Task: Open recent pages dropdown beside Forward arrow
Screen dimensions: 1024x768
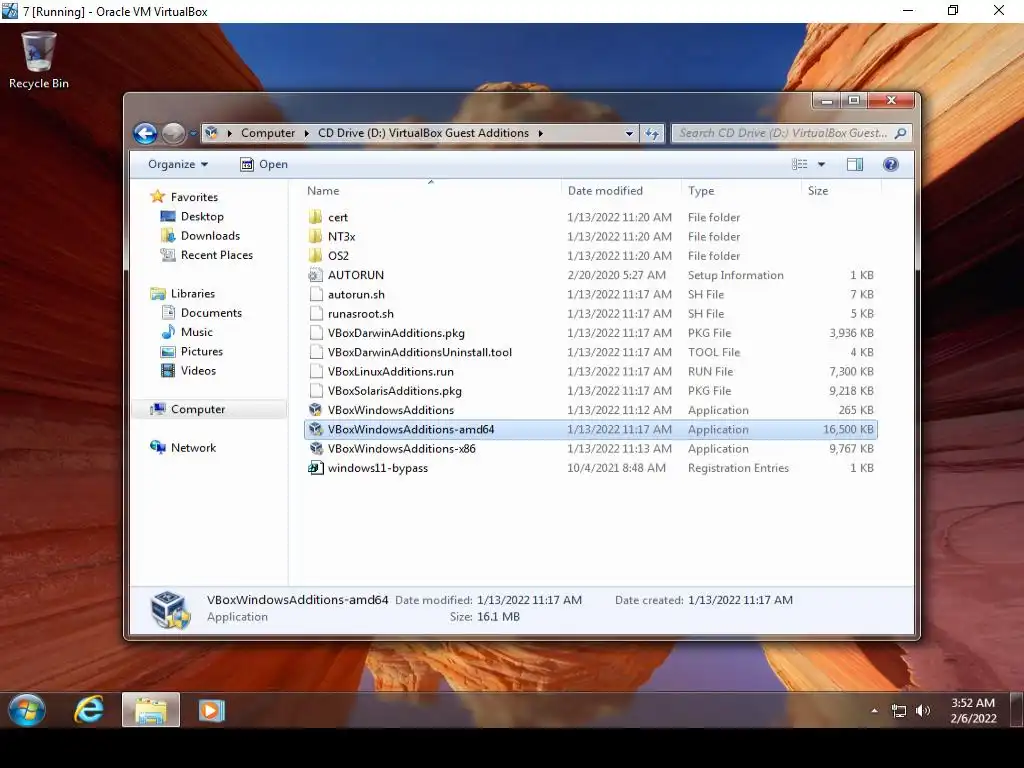Action: [193, 133]
